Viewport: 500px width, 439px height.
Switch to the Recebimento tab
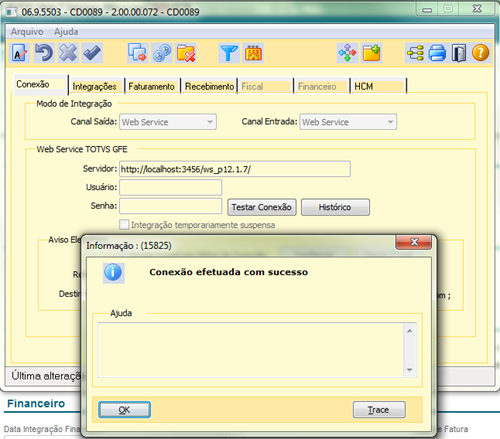pyautogui.click(x=209, y=86)
